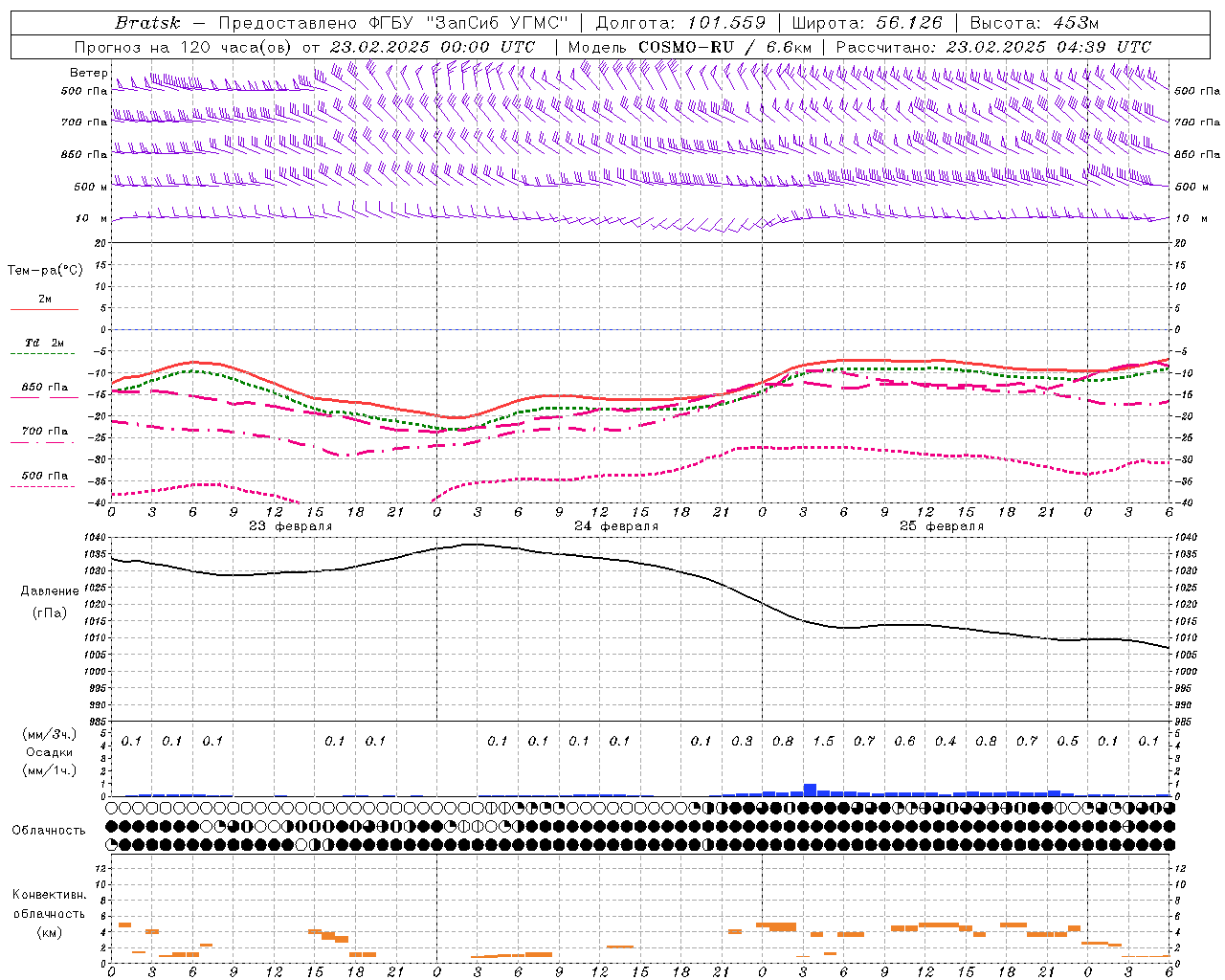Click the "Ветер" wind section label
This screenshot has height=980, width=1225.
pyautogui.click(x=88, y=73)
